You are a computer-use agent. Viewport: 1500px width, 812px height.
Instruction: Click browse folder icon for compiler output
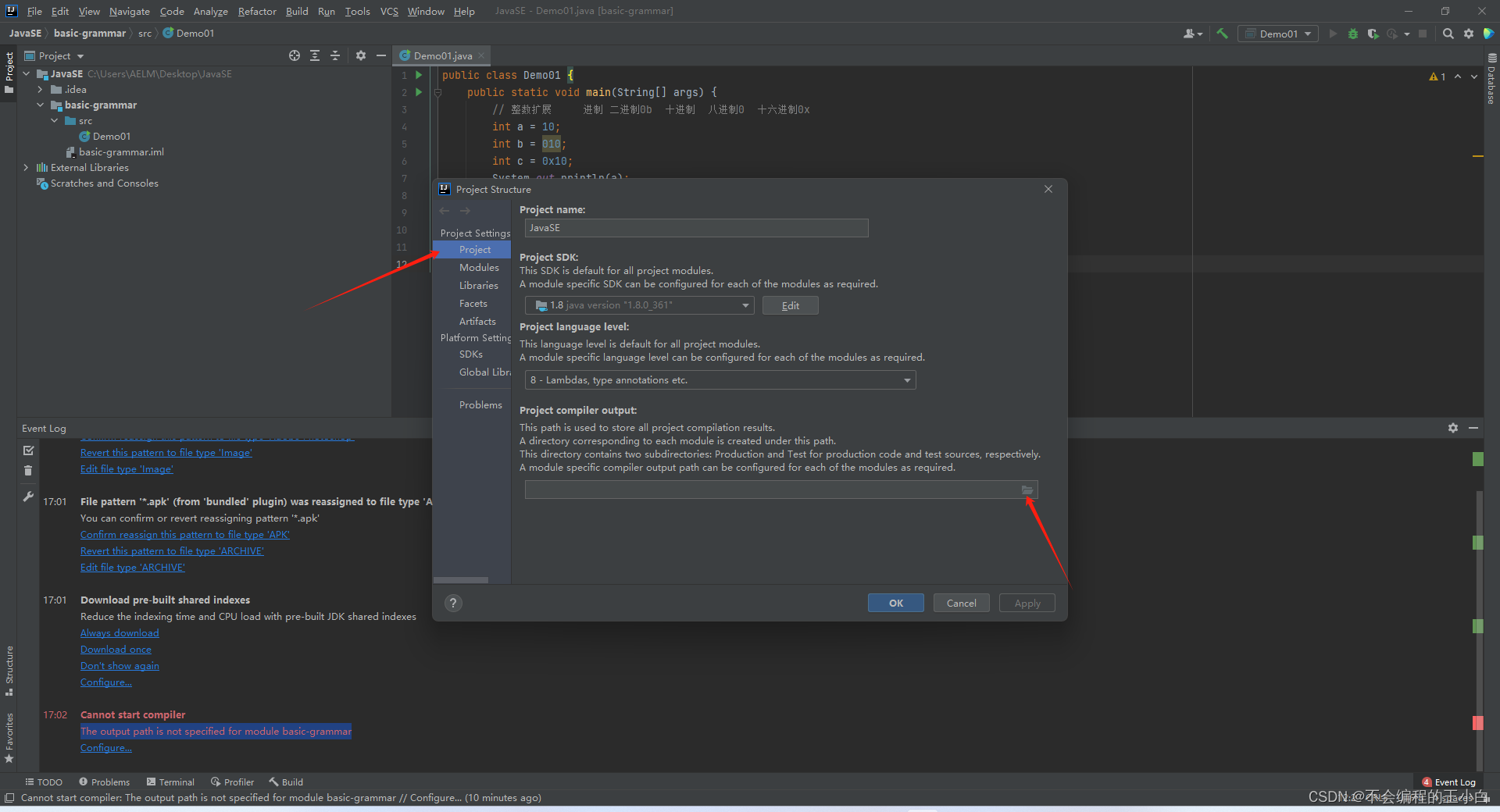coord(1027,490)
